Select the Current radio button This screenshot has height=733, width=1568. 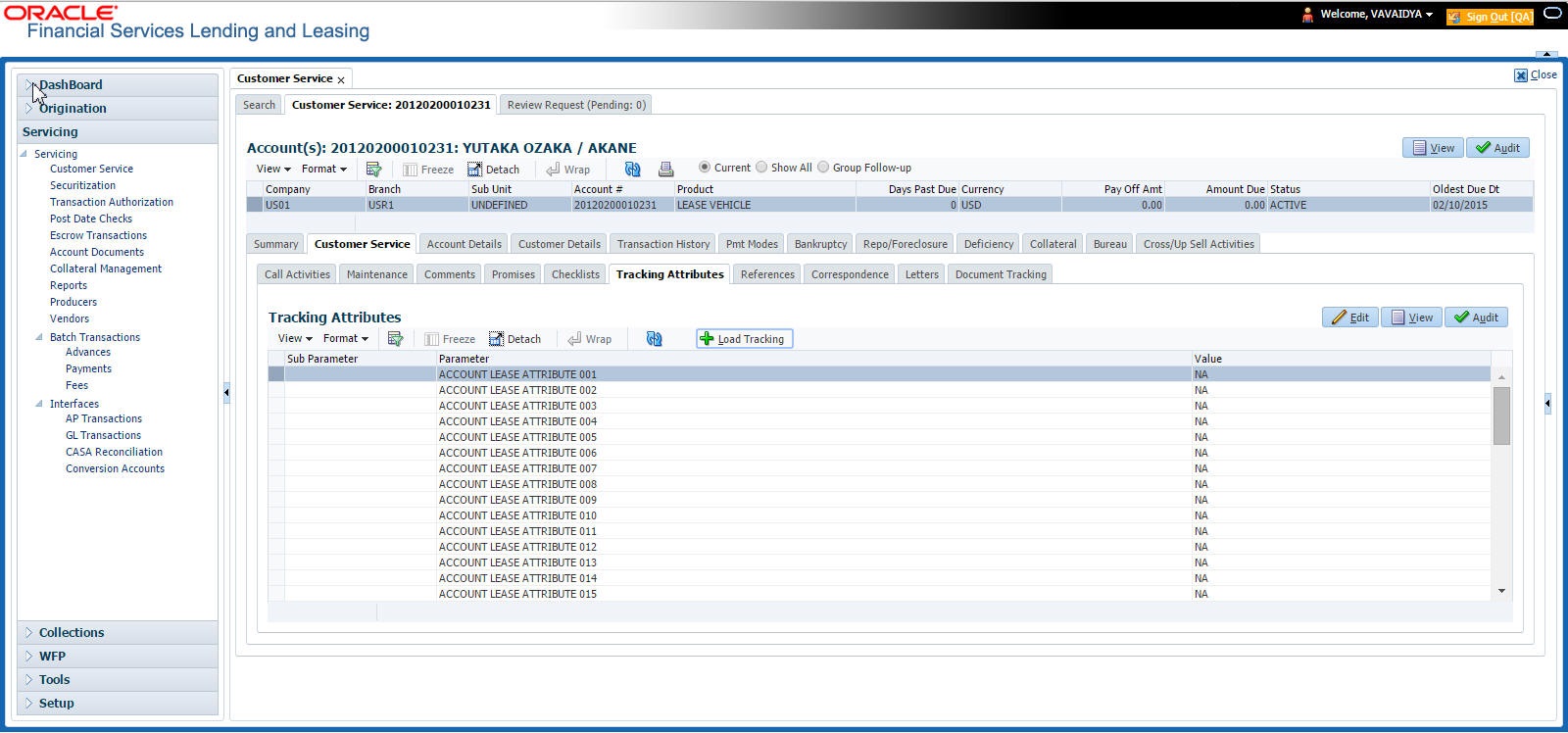click(x=704, y=167)
